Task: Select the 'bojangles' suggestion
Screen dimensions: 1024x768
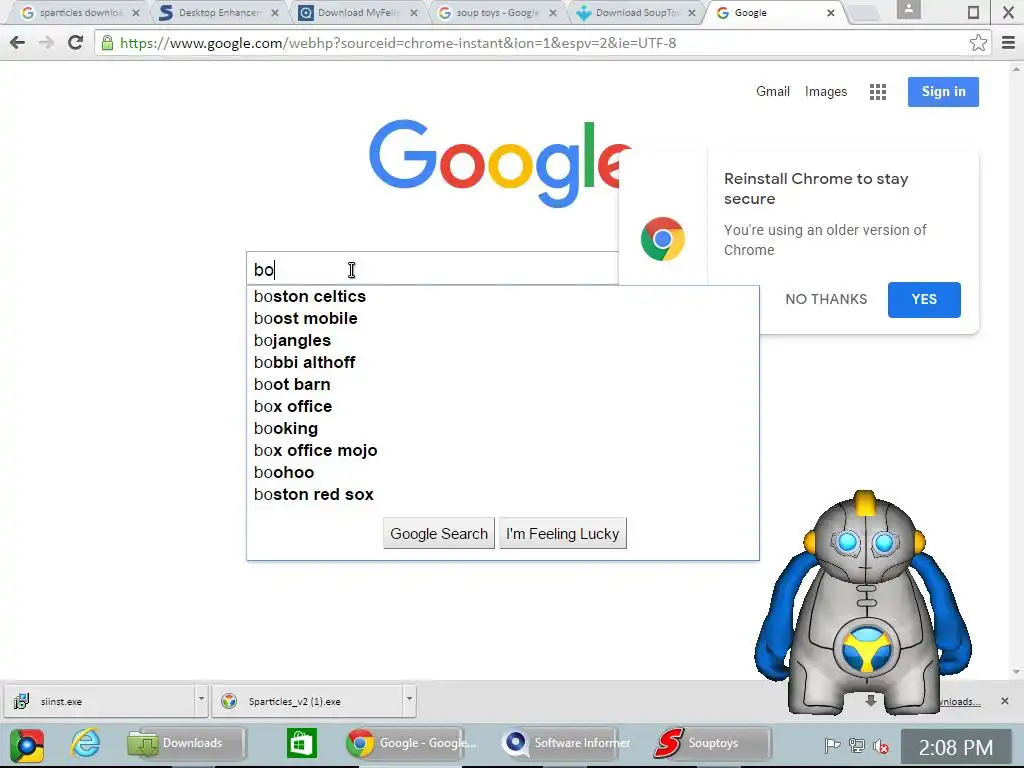Action: point(503,341)
